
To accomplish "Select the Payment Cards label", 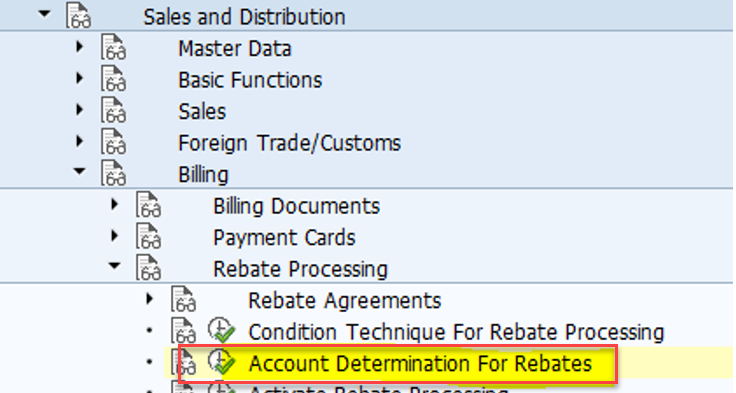I will coord(284,238).
